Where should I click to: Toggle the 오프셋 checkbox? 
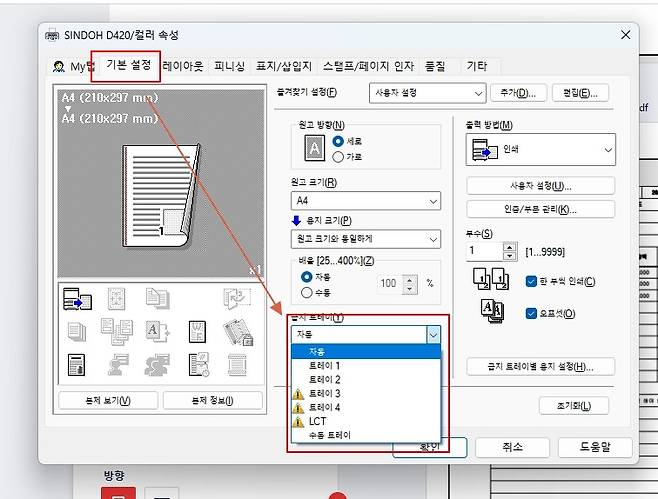coord(531,314)
